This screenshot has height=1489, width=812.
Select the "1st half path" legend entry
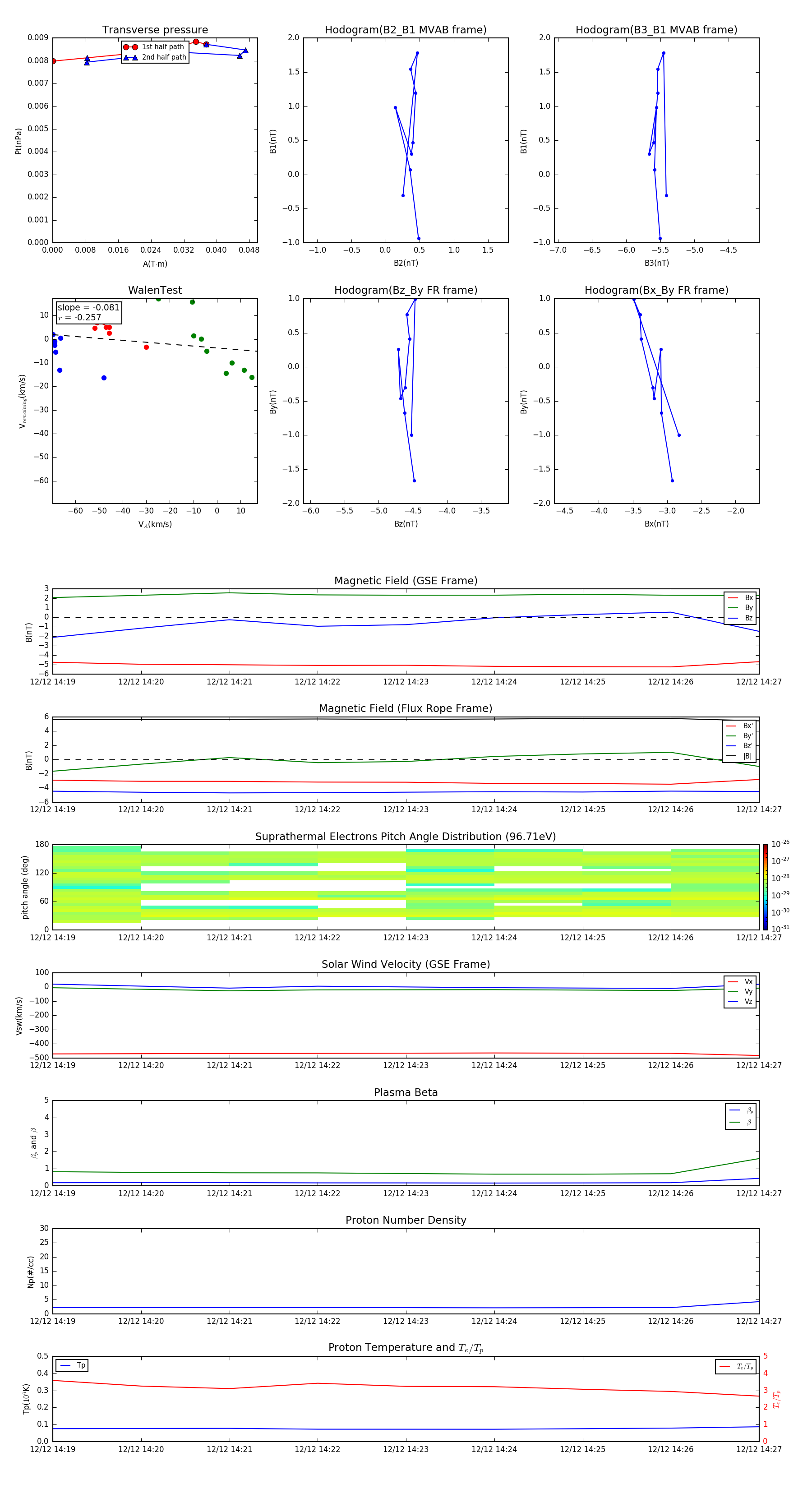154,47
